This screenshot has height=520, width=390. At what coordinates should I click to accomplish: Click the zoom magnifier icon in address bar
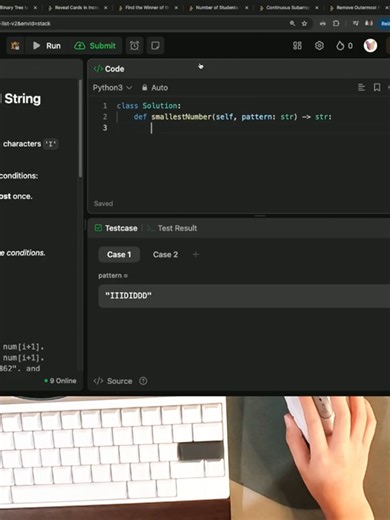(292, 23)
